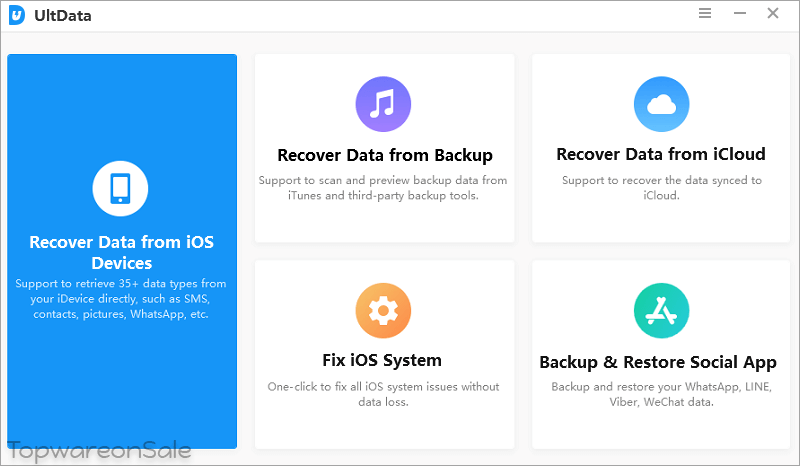The image size is (800, 466).
Task: Click the orange gear Fix iOS System icon
Action: click(x=383, y=310)
